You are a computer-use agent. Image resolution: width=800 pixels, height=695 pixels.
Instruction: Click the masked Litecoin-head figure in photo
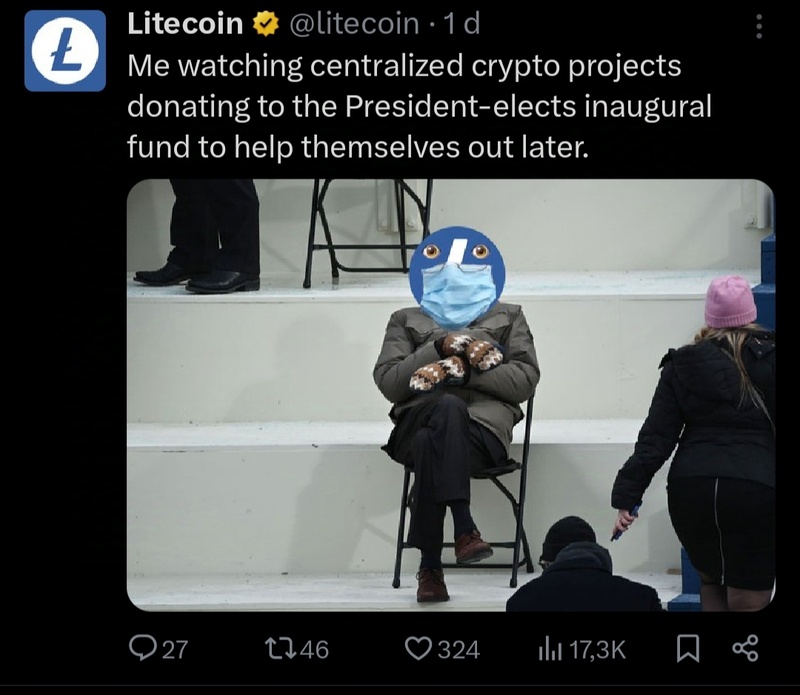pyautogui.click(x=456, y=408)
